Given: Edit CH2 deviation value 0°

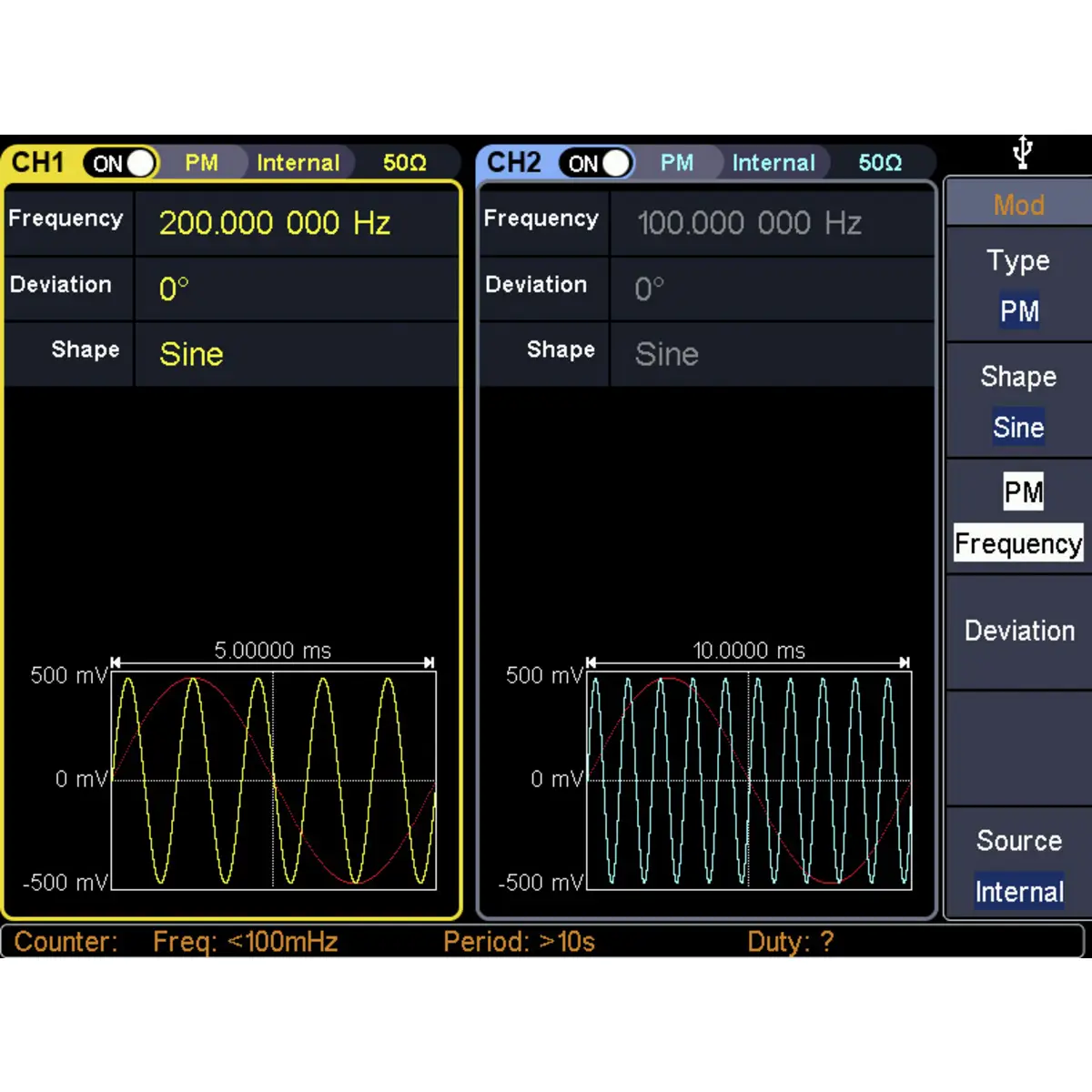Looking at the screenshot, I should tap(650, 288).
